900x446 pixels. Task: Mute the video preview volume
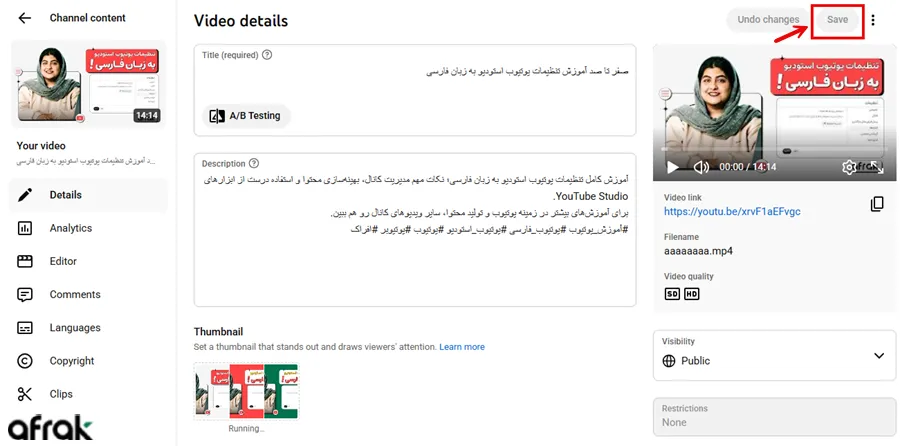coord(701,167)
